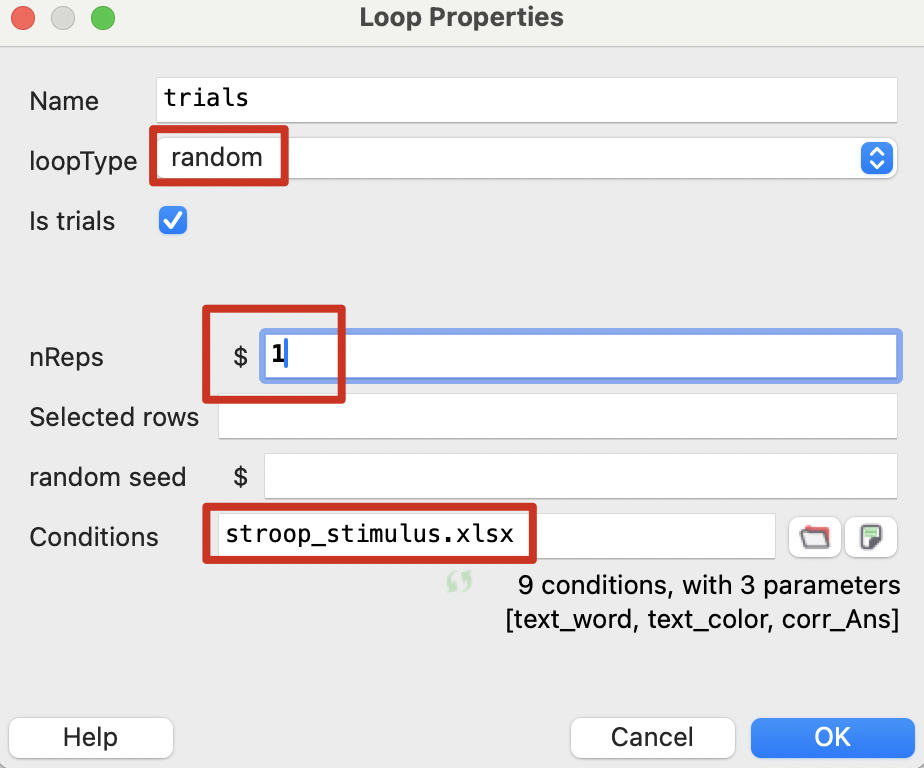Click the faded green refresh conditions icon
The image size is (924, 768).
(459, 583)
